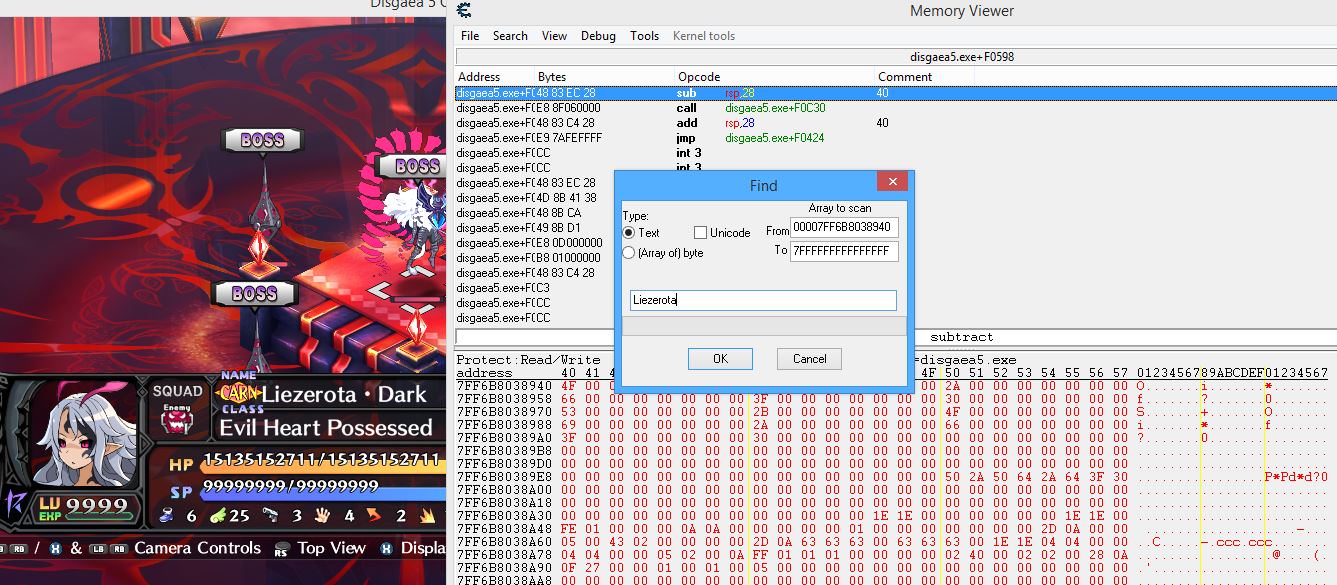
Task: Click the subtract description text
Action: point(961,337)
